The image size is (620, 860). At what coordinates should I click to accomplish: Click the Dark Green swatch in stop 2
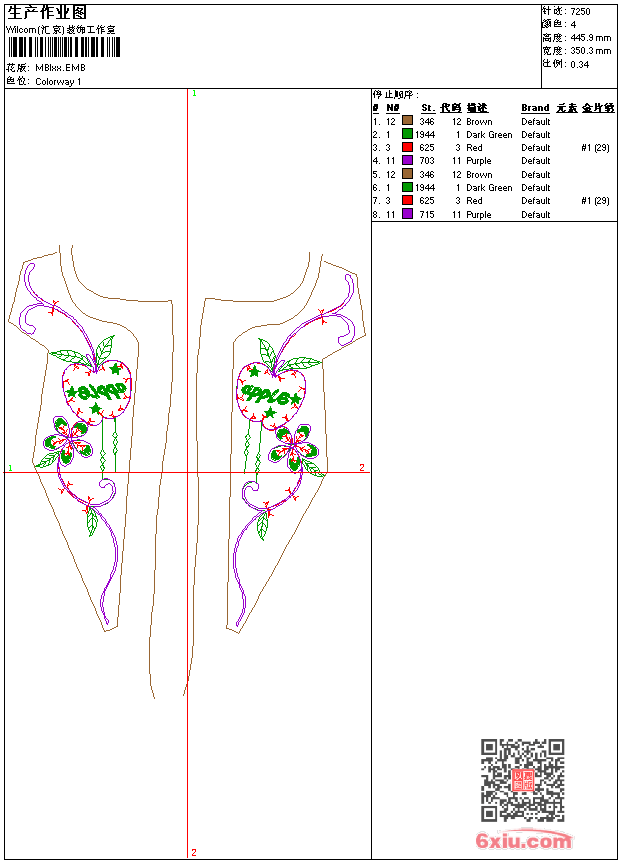point(407,134)
